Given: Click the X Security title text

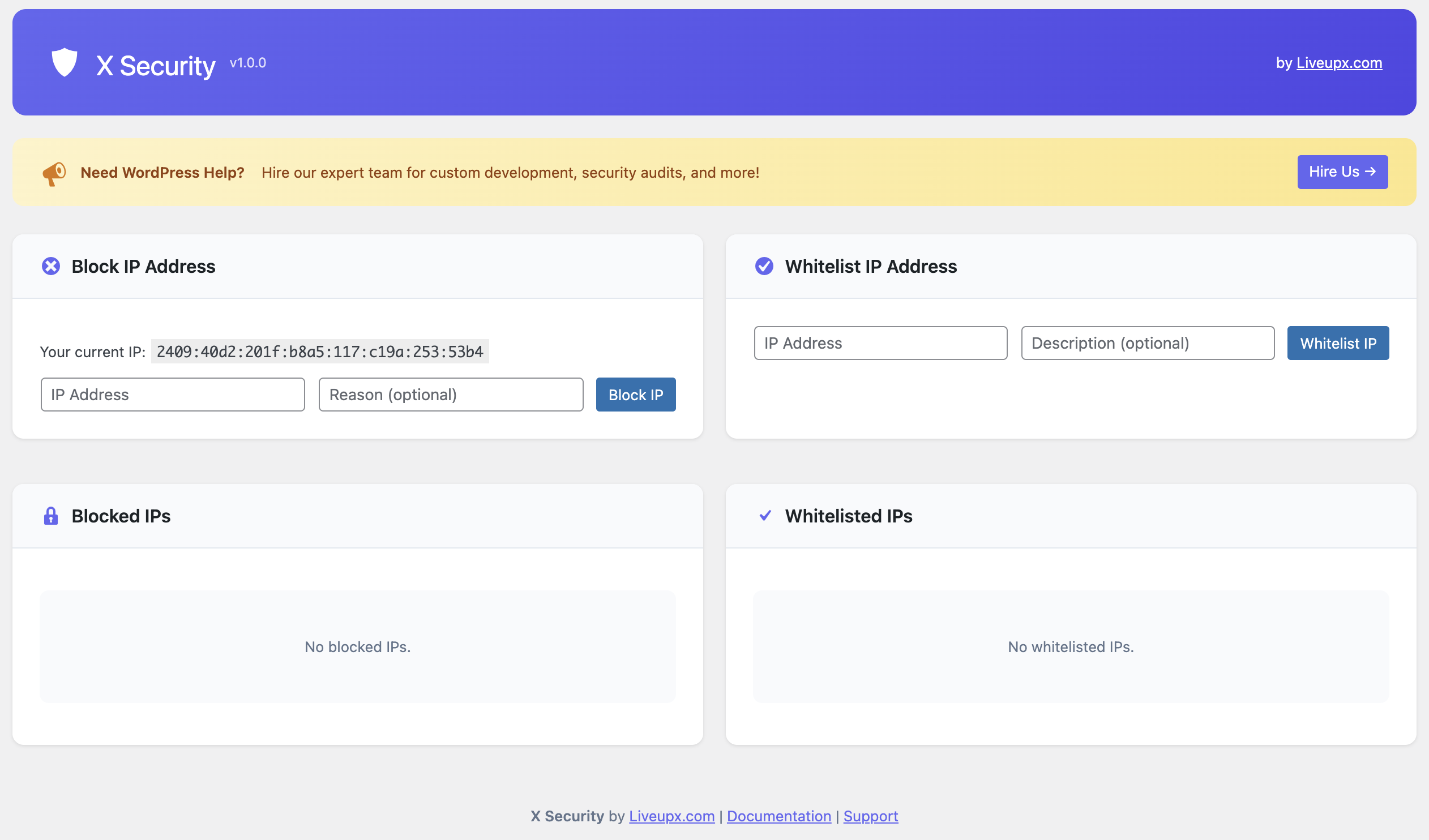Looking at the screenshot, I should [x=156, y=66].
